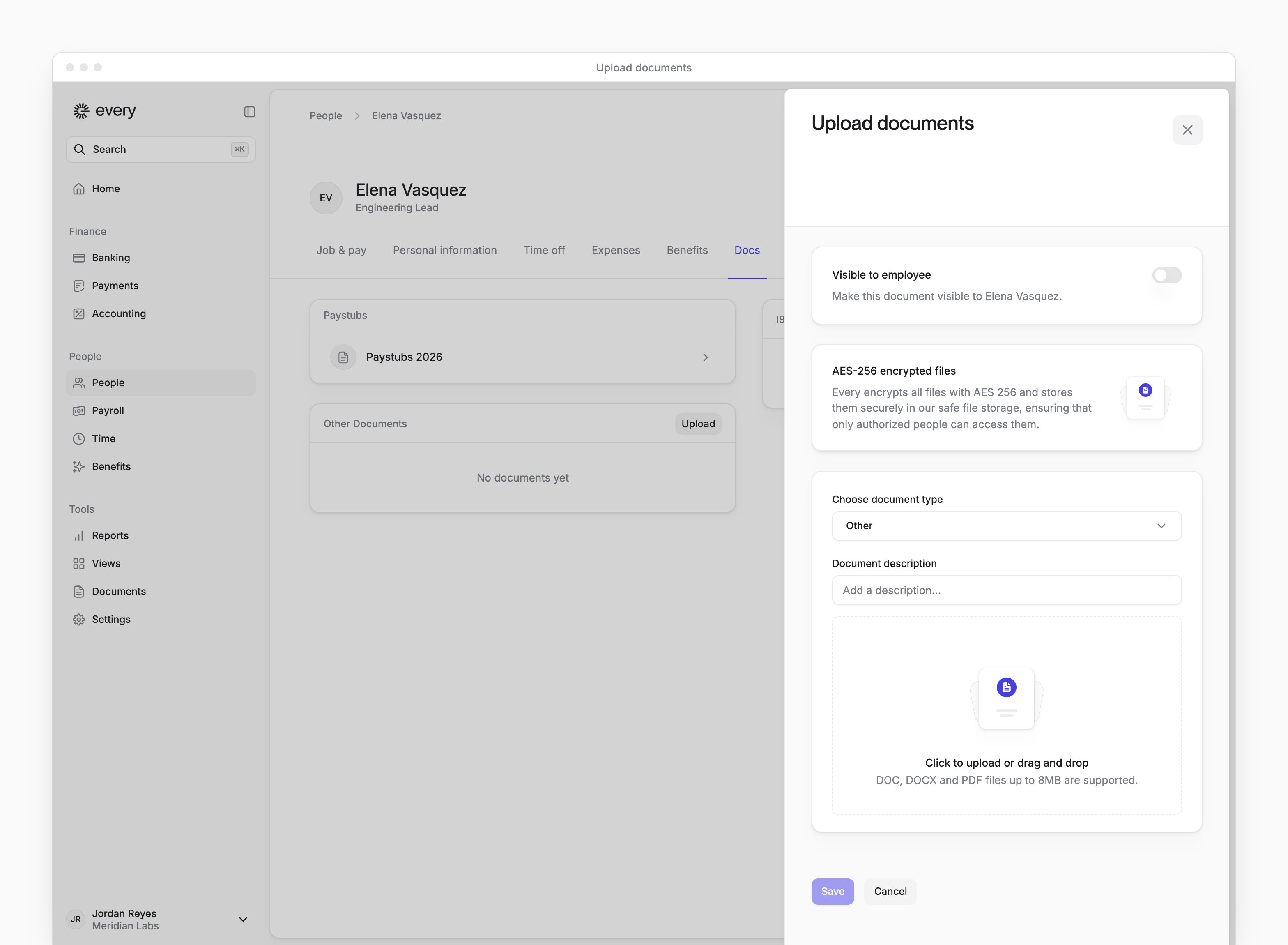Expand Jordan Reyes account menu
This screenshot has width=1288, height=945.
(x=243, y=919)
